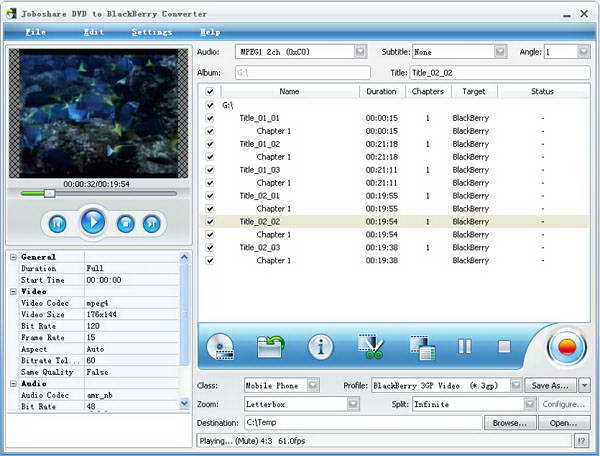
Task: Pause the conversion with the pause icon
Action: click(x=465, y=347)
